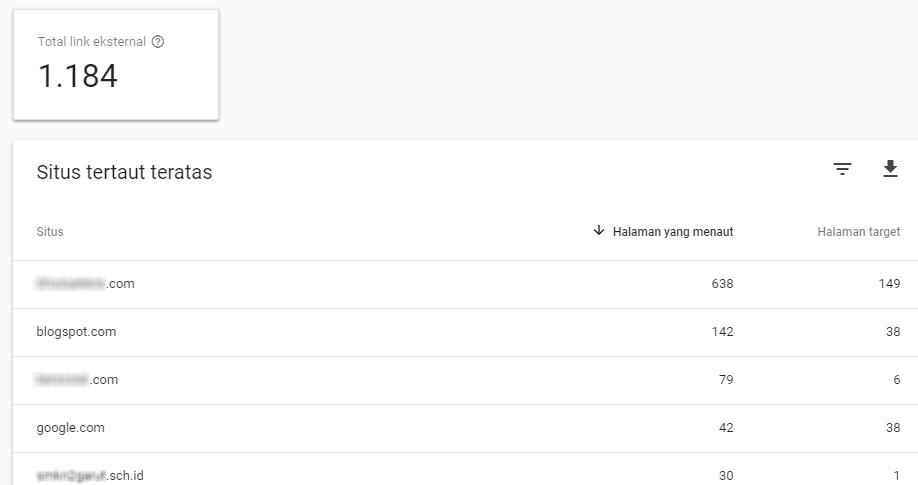Open the blogspot.com row
This screenshot has height=485, width=918.
(465, 332)
